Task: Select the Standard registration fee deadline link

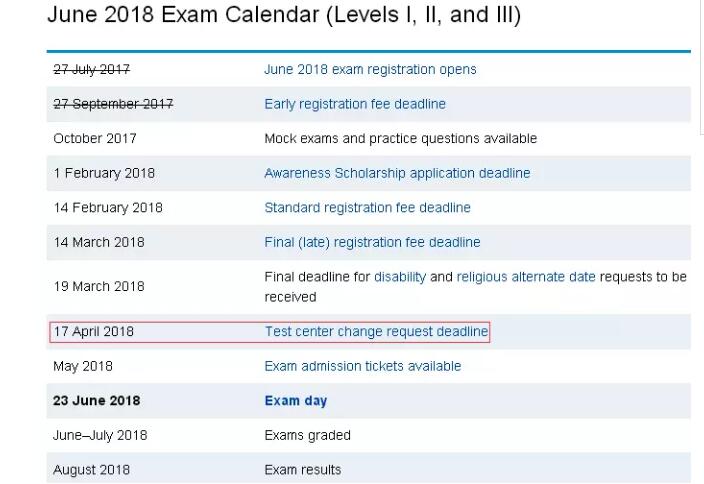Action: click(367, 208)
